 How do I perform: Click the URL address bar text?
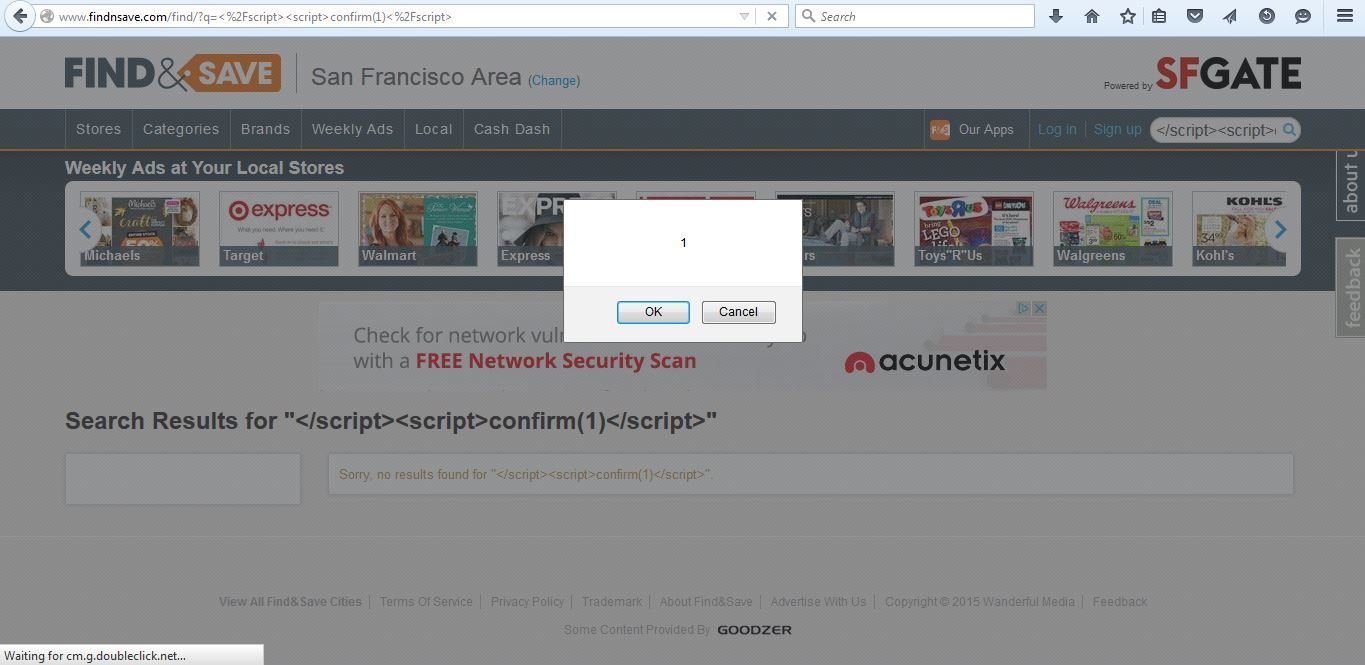click(255, 17)
